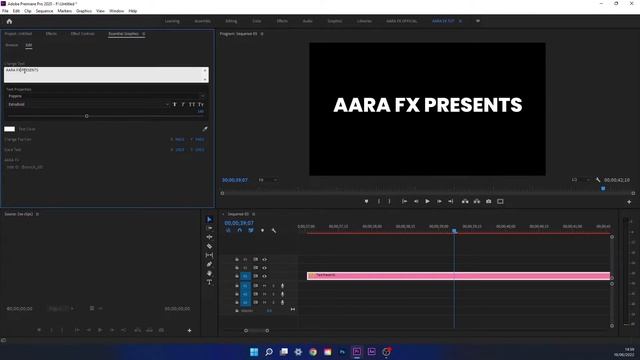Click the text color eyedropper icon

point(205,129)
